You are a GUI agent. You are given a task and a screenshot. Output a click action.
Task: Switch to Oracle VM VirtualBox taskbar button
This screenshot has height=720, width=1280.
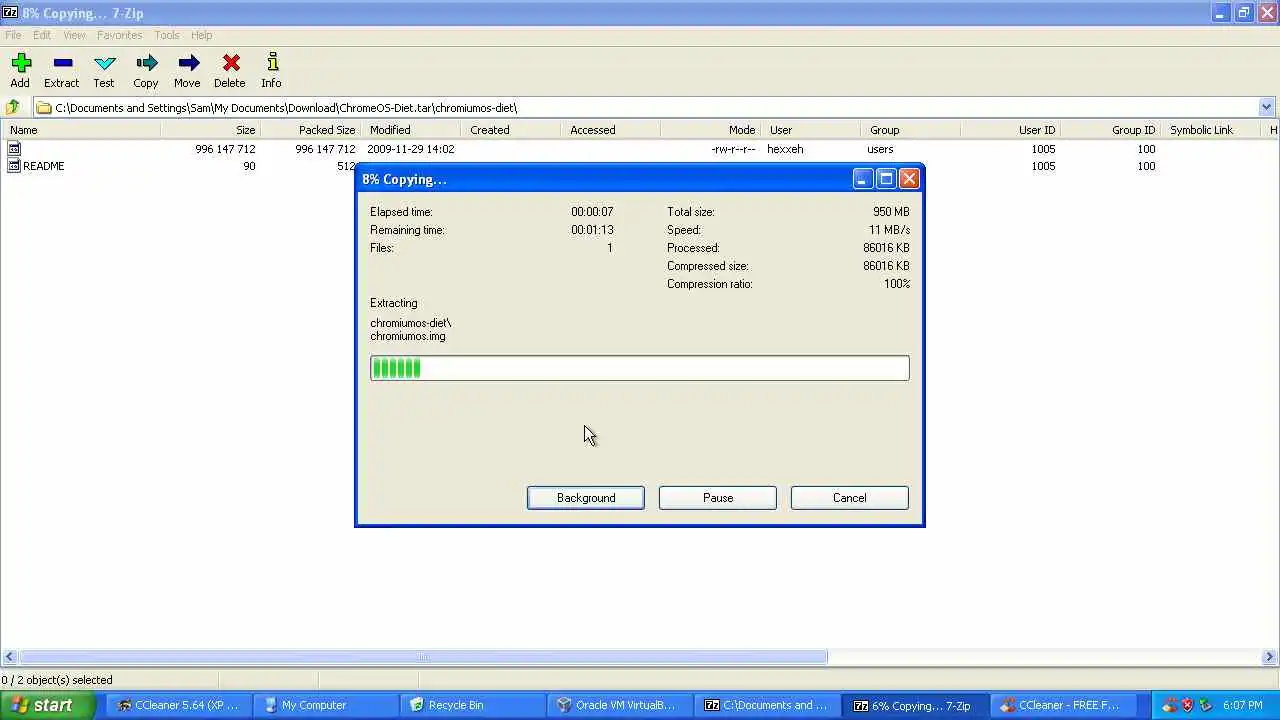[x=618, y=705]
